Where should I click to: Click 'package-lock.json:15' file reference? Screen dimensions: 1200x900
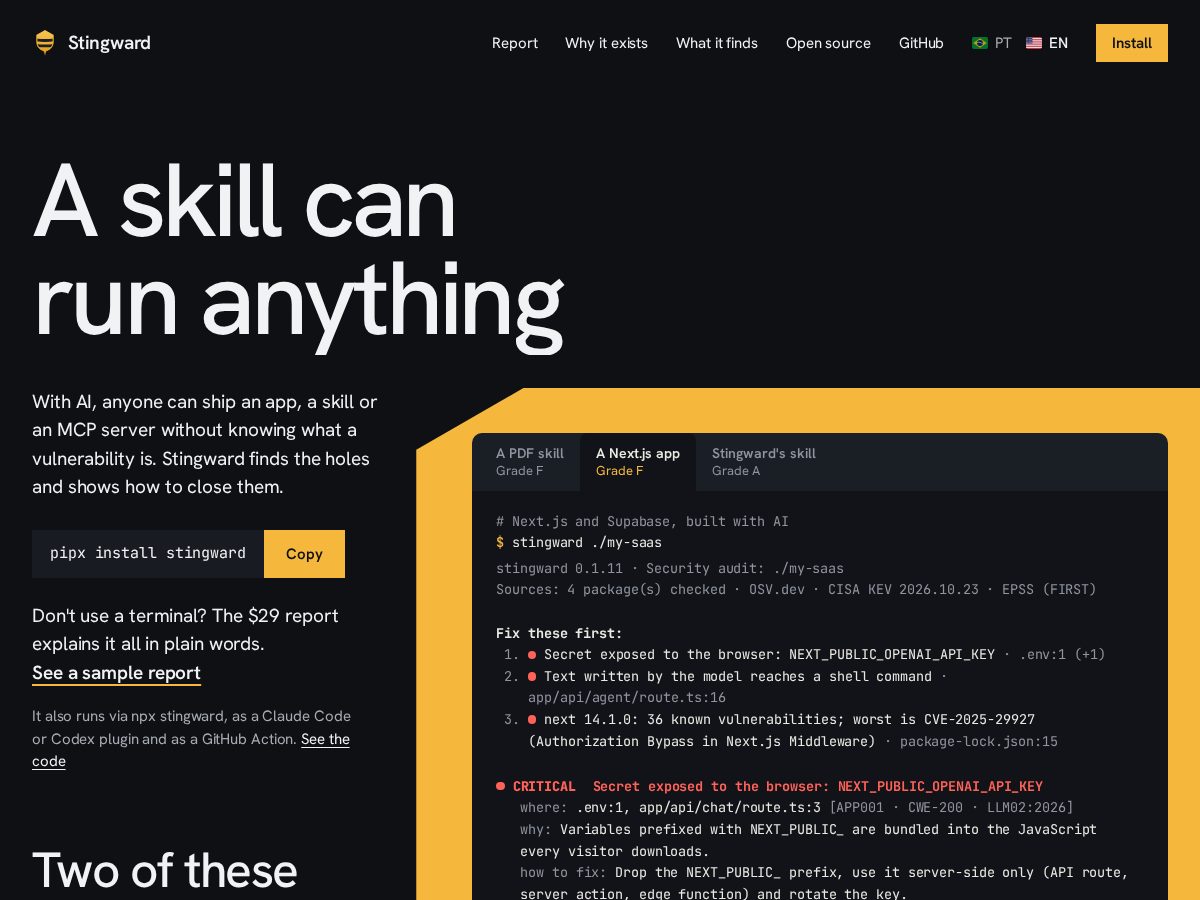[x=979, y=742]
